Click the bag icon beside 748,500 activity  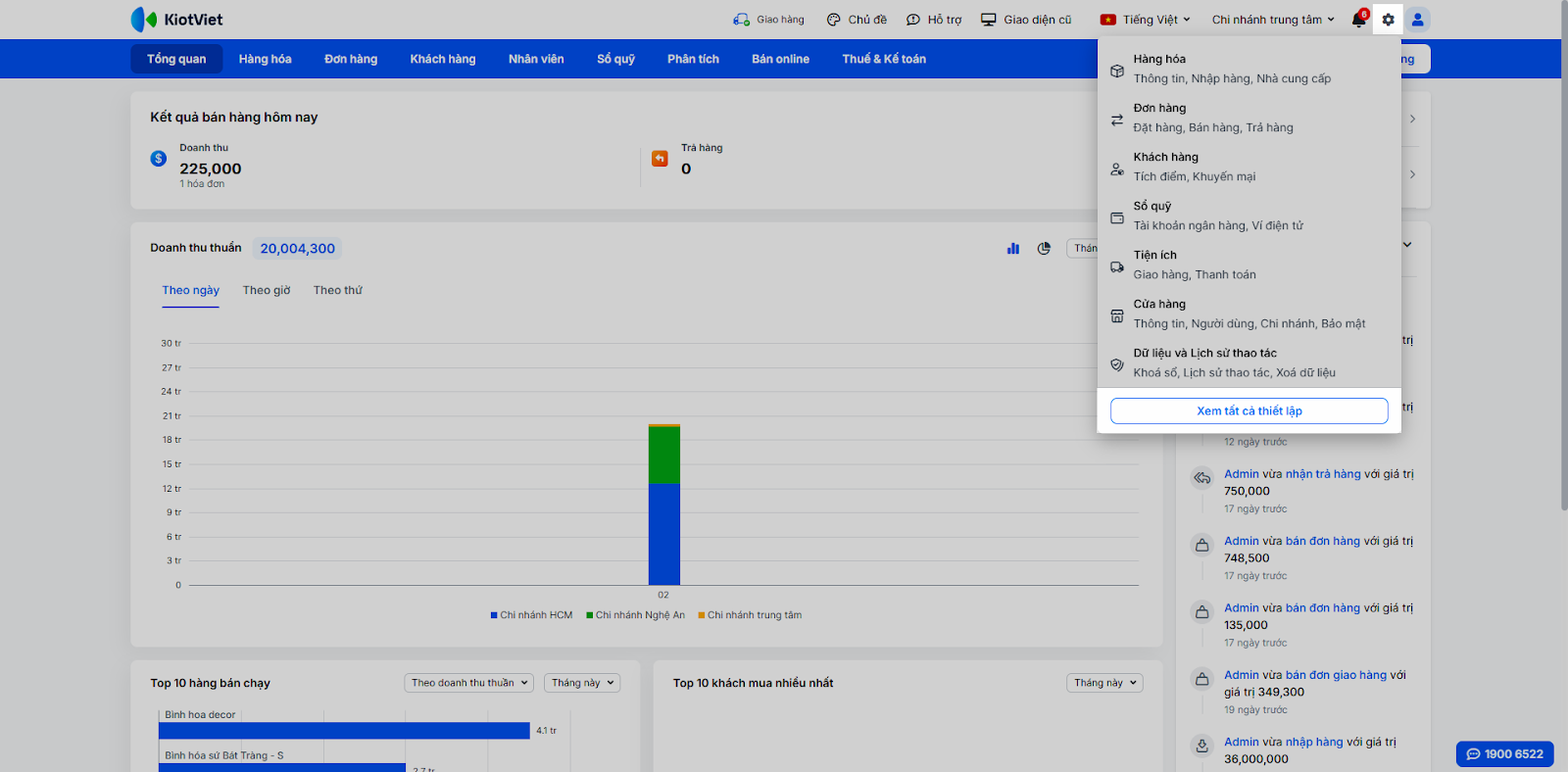click(1201, 545)
